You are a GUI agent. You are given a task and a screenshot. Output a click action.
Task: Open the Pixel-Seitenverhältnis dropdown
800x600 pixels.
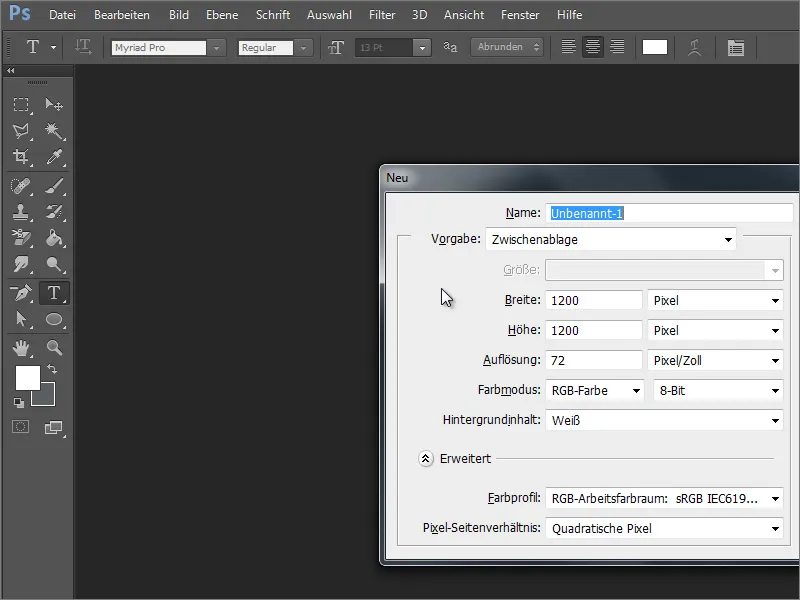click(664, 529)
